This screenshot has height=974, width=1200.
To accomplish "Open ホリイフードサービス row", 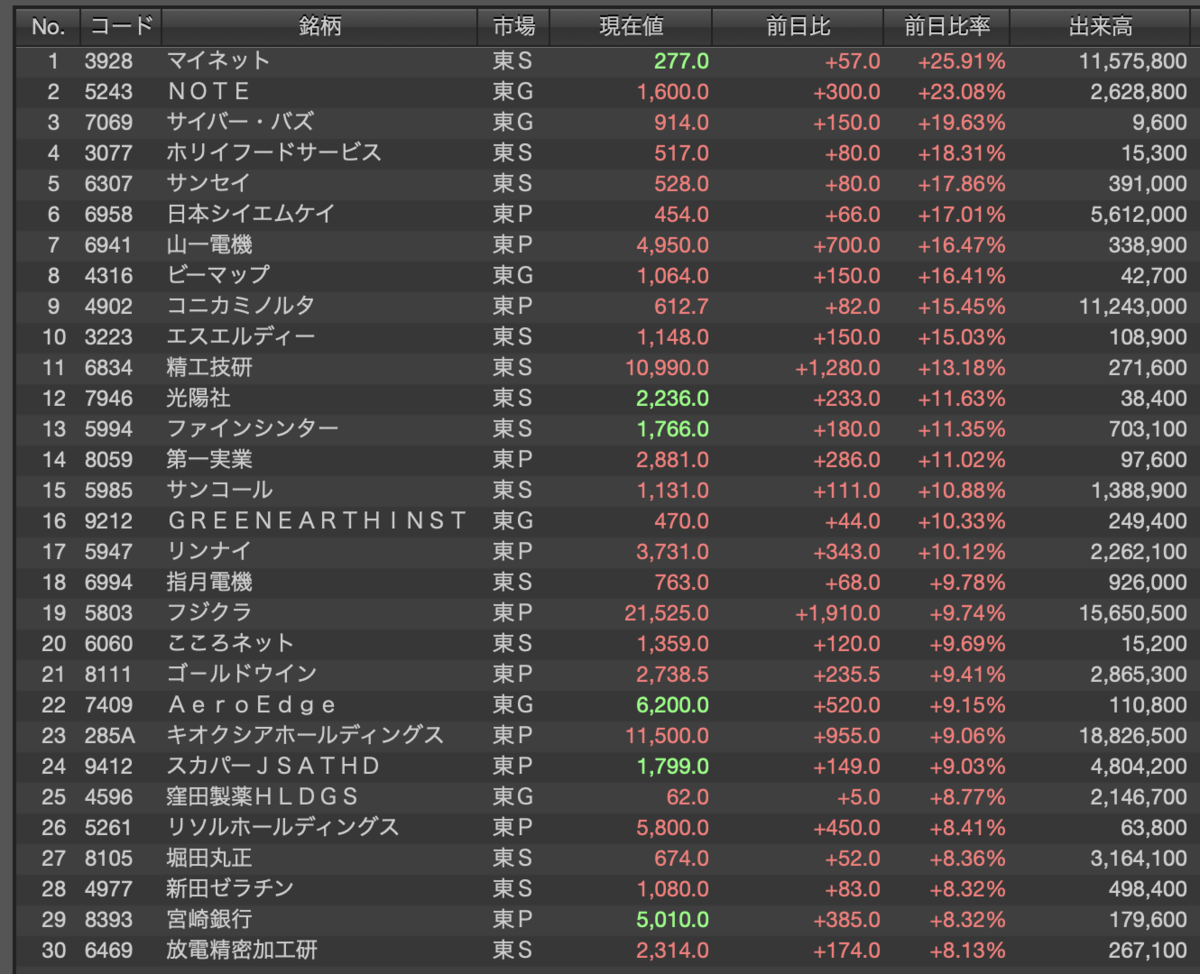I will tap(274, 153).
